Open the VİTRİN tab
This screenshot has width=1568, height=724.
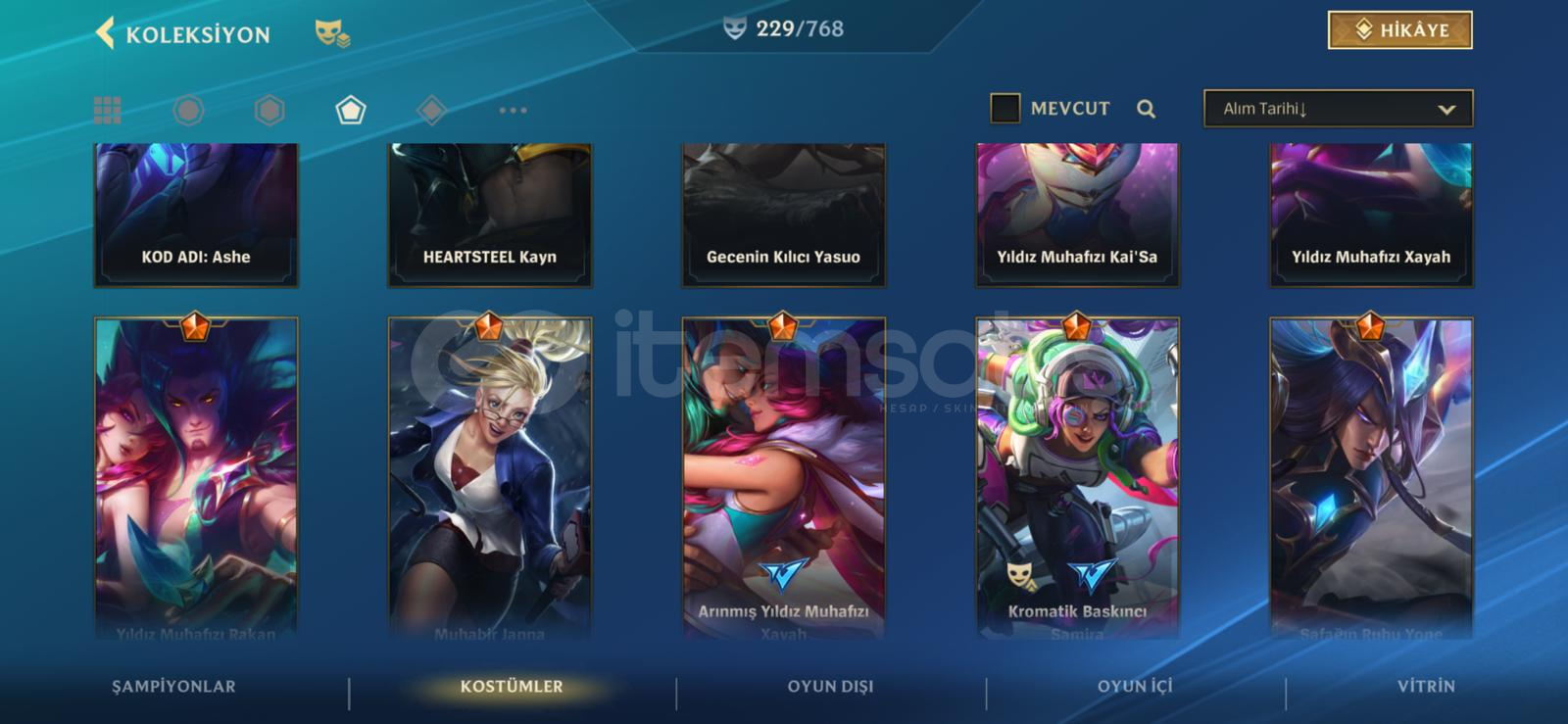[1426, 687]
